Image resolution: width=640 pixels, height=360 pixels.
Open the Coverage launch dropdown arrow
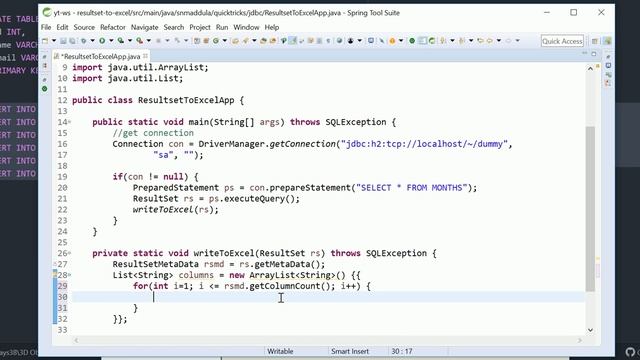pos(130,41)
